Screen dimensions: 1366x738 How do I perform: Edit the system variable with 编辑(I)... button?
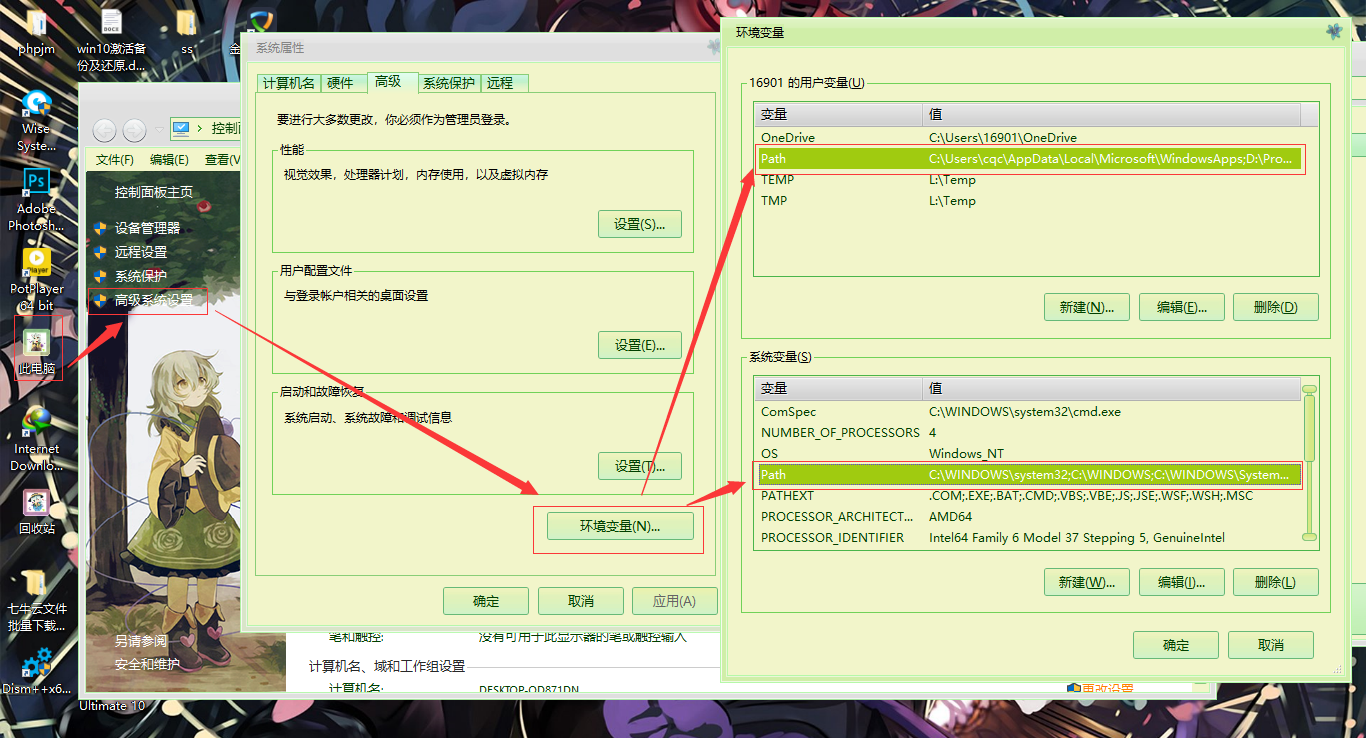click(x=1182, y=582)
